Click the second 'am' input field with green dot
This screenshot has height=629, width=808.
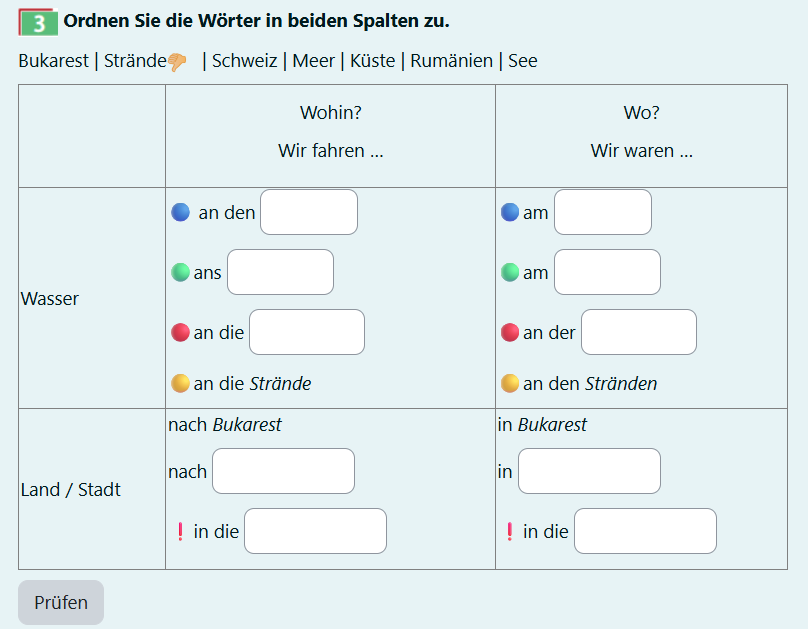[608, 272]
